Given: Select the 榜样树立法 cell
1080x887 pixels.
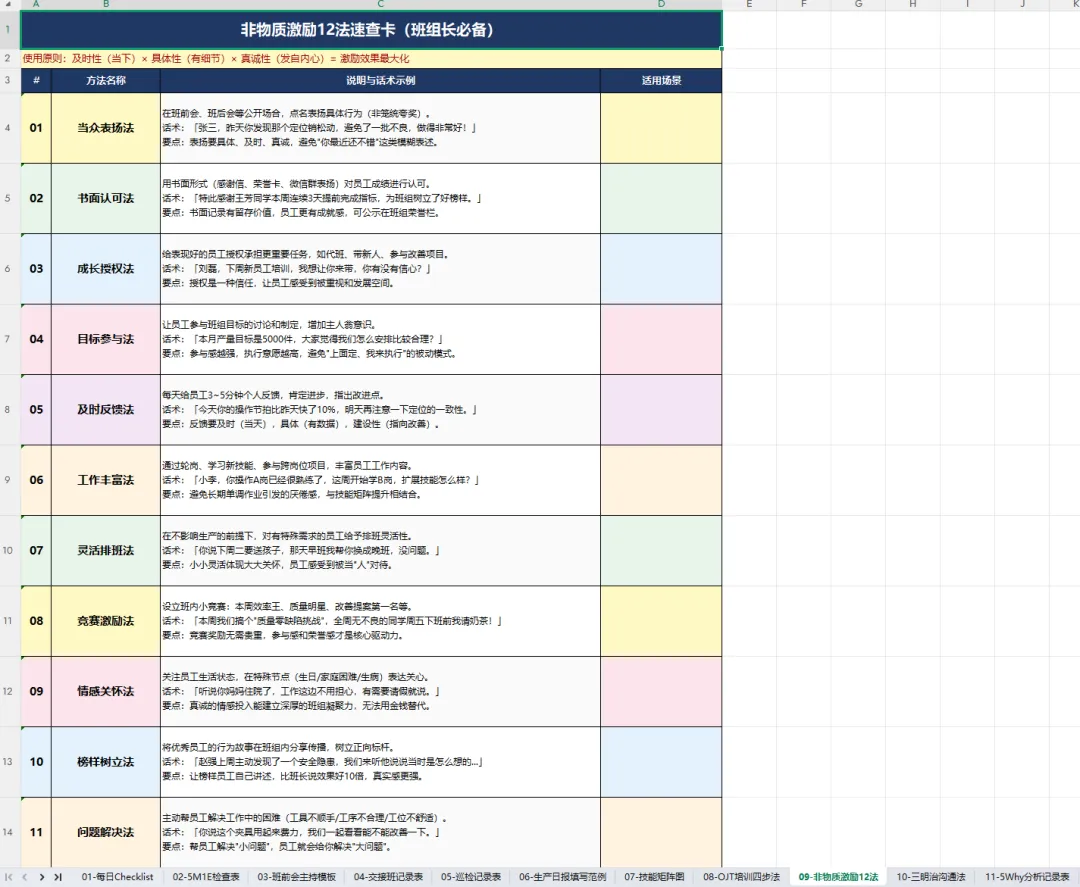Looking at the screenshot, I should tap(106, 762).
